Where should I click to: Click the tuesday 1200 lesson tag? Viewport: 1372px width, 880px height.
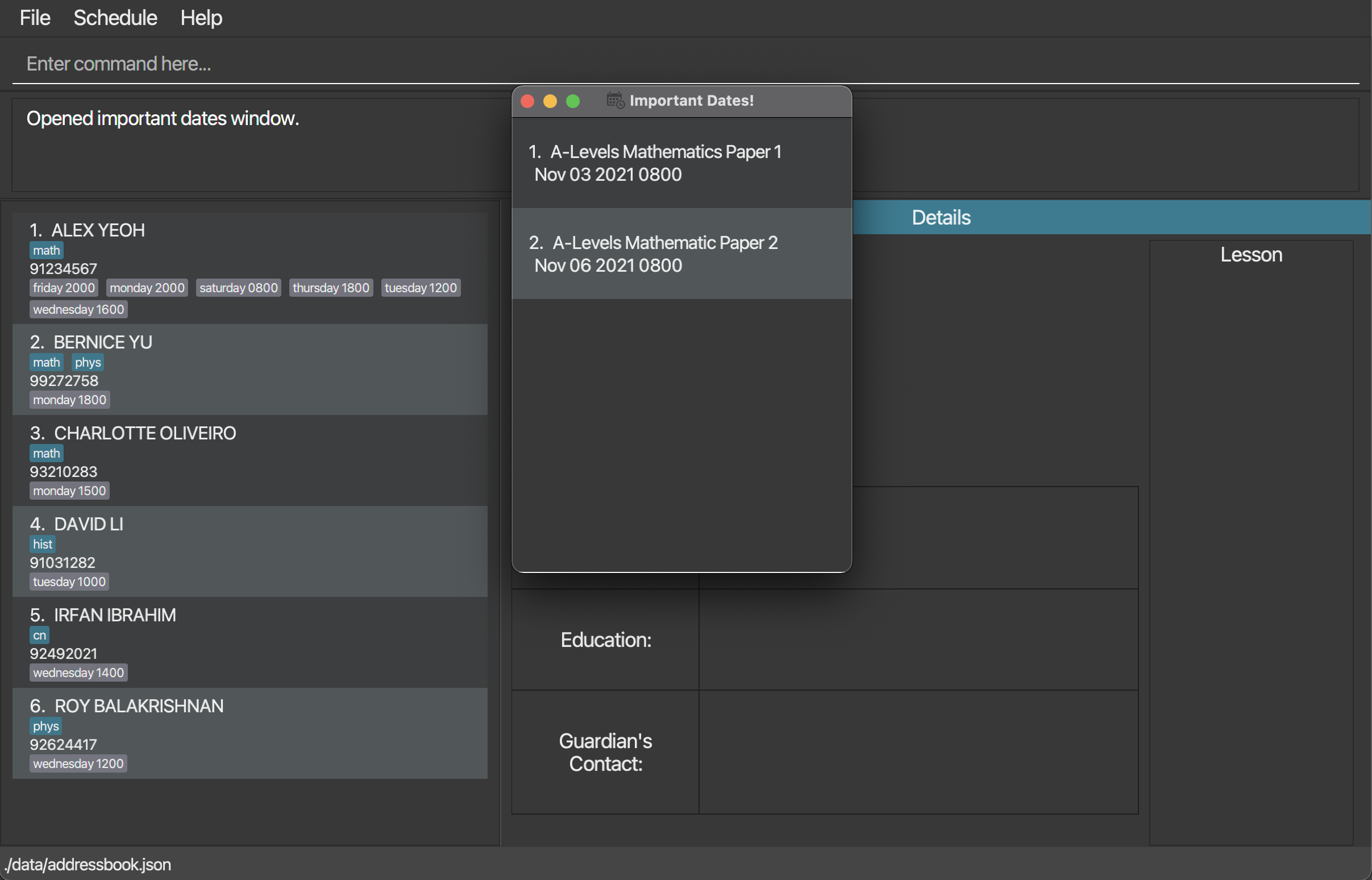point(421,288)
